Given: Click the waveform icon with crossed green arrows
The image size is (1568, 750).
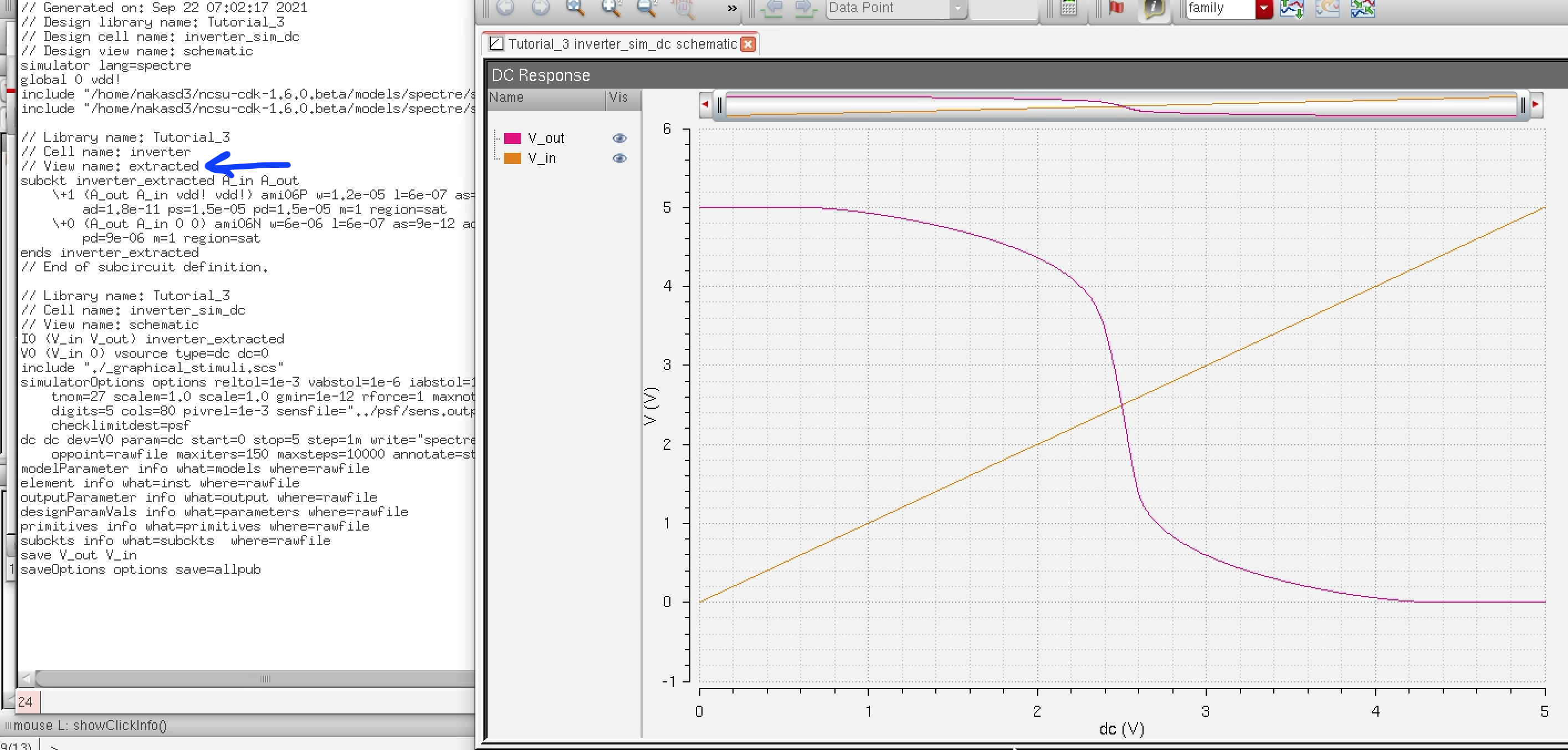Looking at the screenshot, I should [x=1363, y=8].
